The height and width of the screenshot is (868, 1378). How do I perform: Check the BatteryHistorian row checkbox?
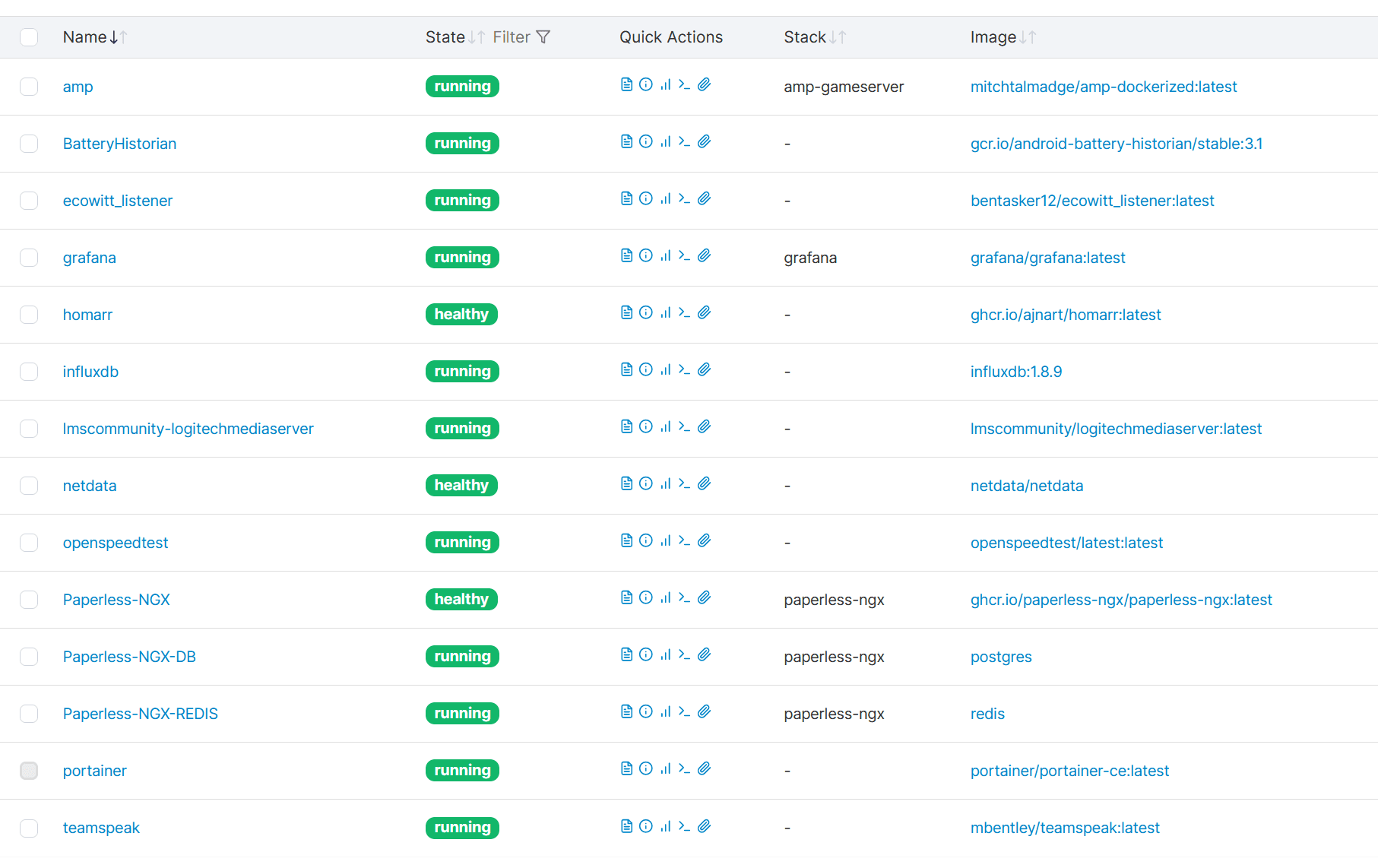coord(29,144)
